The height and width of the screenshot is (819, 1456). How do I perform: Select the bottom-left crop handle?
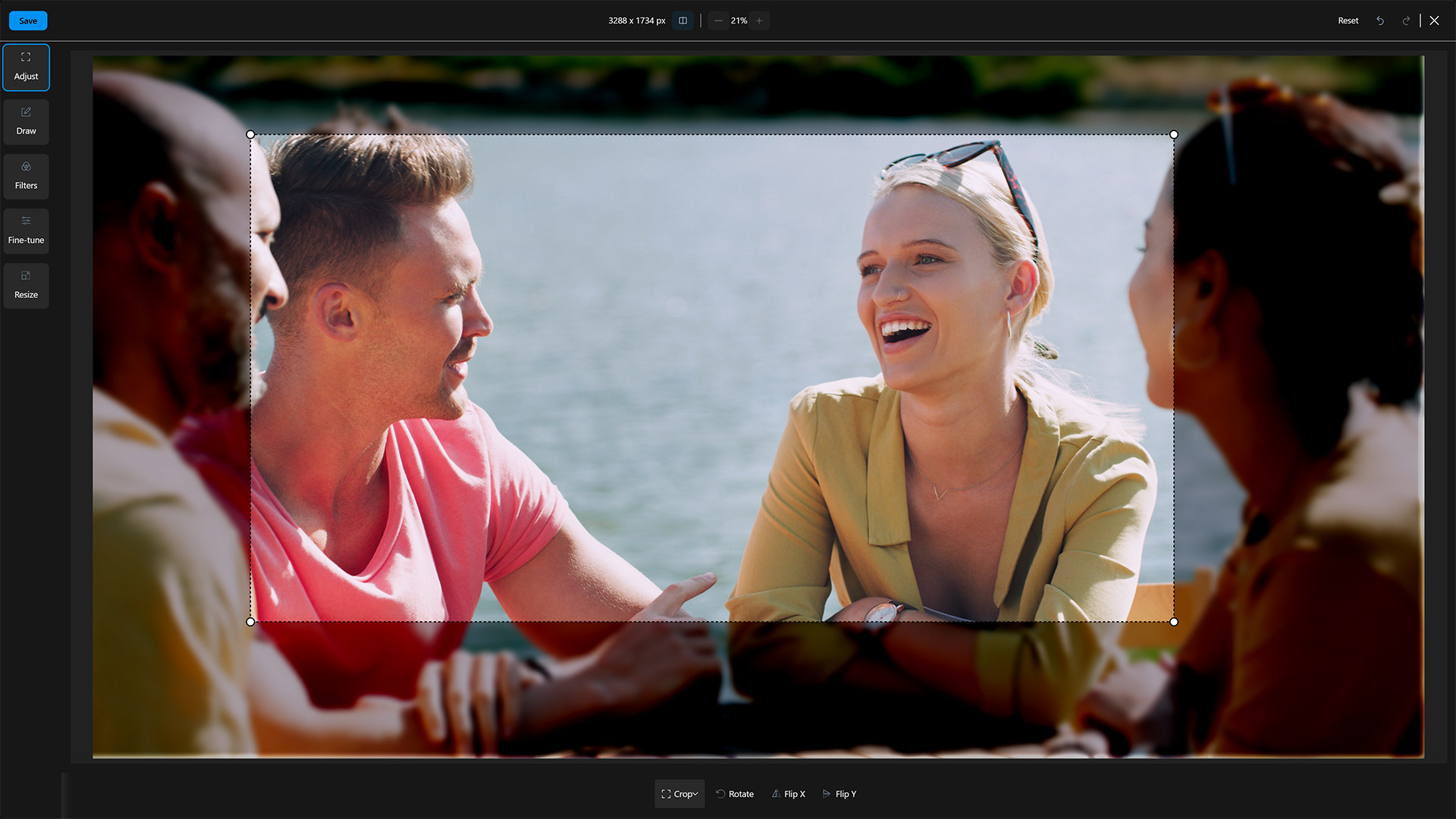pos(251,622)
